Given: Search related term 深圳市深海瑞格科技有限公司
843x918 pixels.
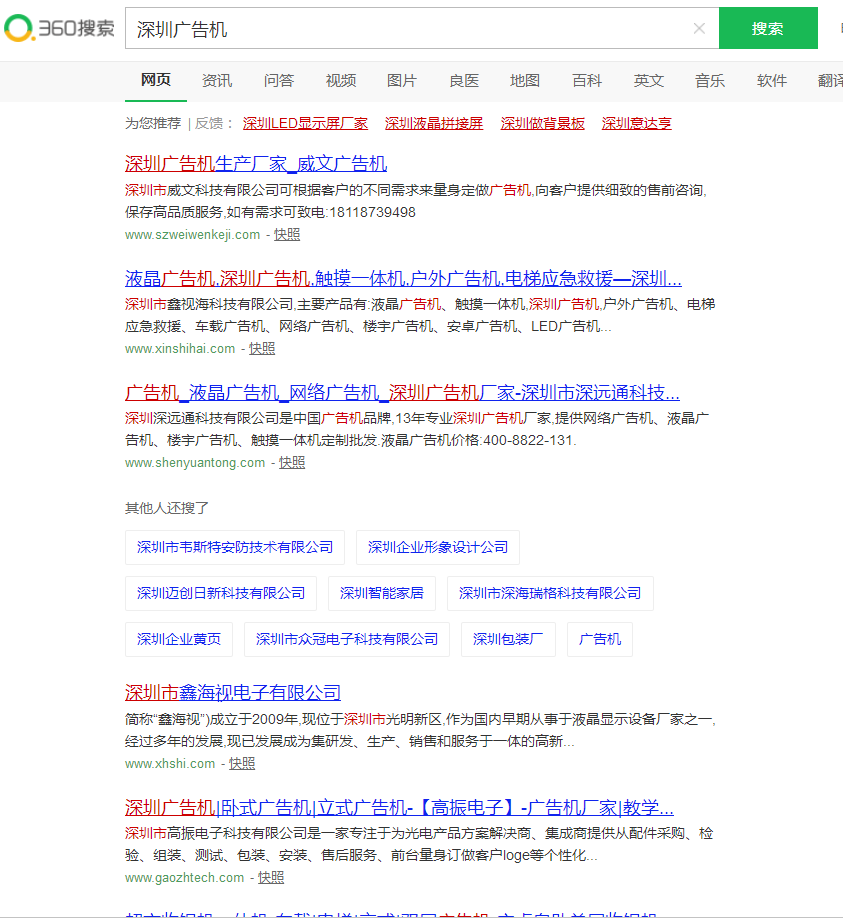Looking at the screenshot, I should coord(550,594).
